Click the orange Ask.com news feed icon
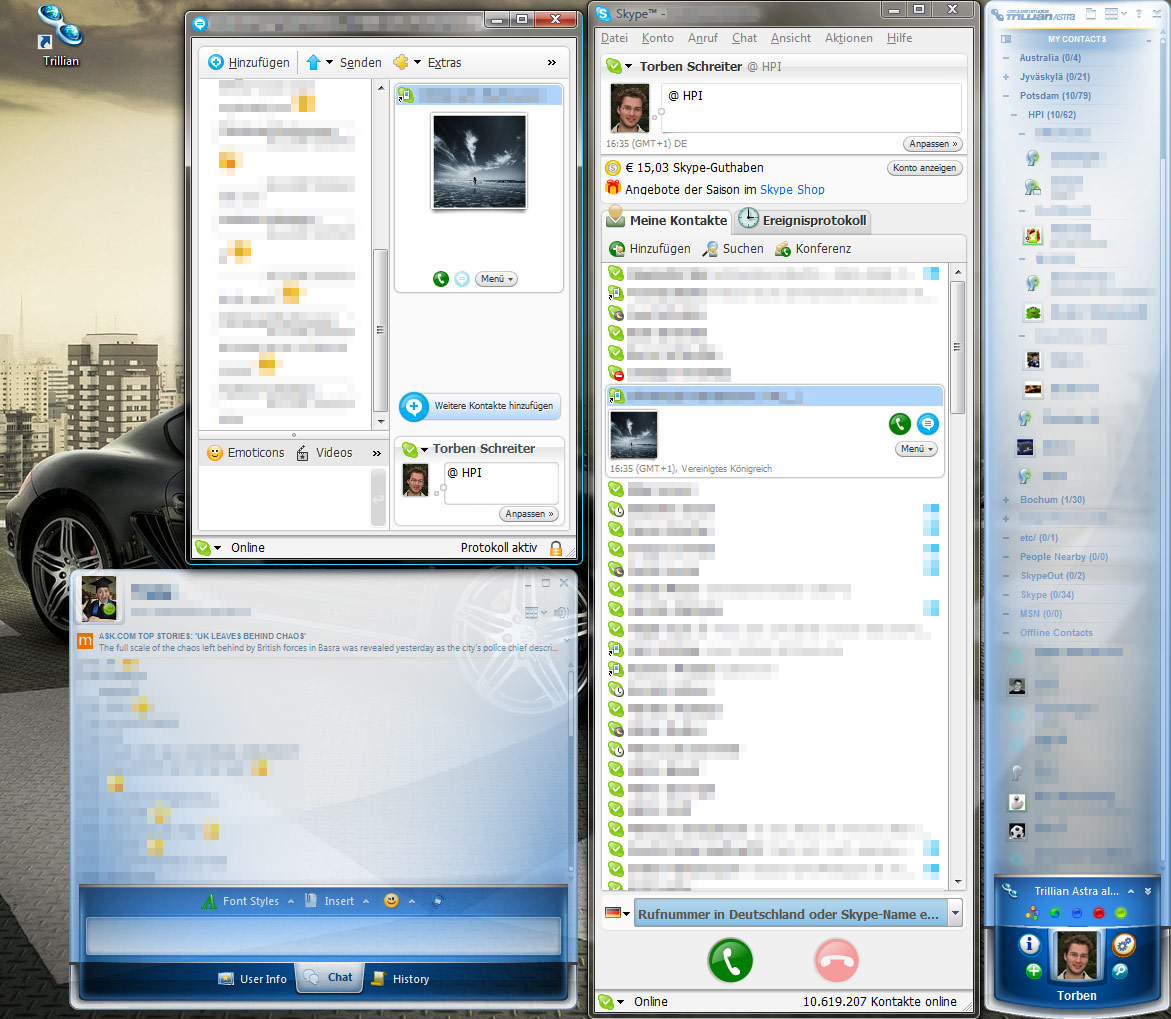This screenshot has width=1171, height=1019. (x=85, y=641)
